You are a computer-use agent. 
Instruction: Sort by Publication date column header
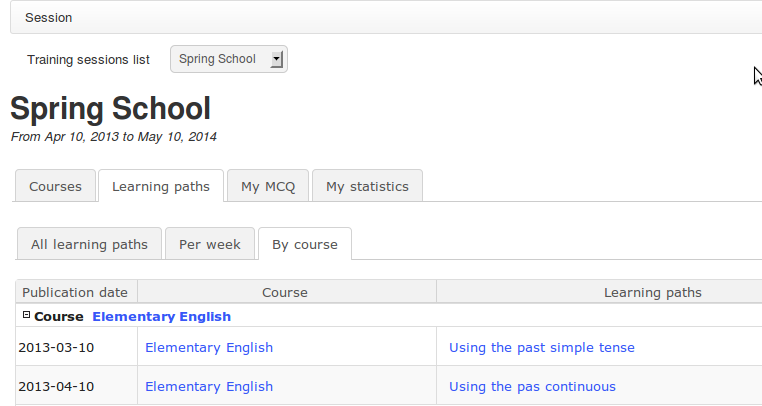tap(75, 292)
